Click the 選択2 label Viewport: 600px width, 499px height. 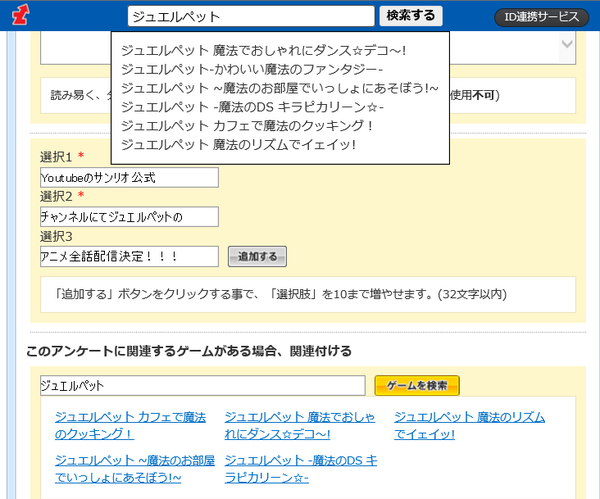click(56, 197)
